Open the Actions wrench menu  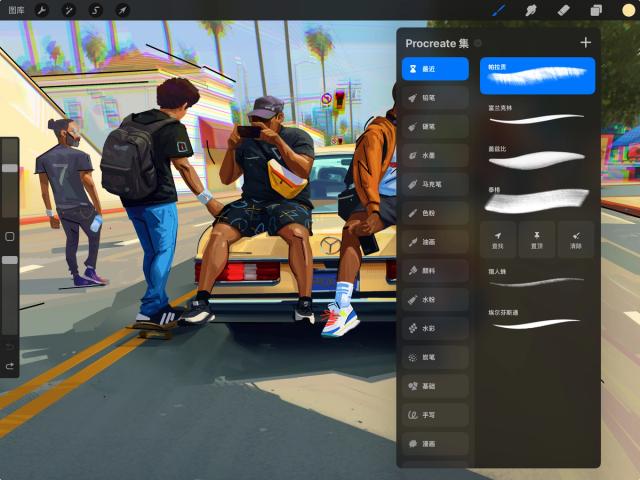(42, 10)
